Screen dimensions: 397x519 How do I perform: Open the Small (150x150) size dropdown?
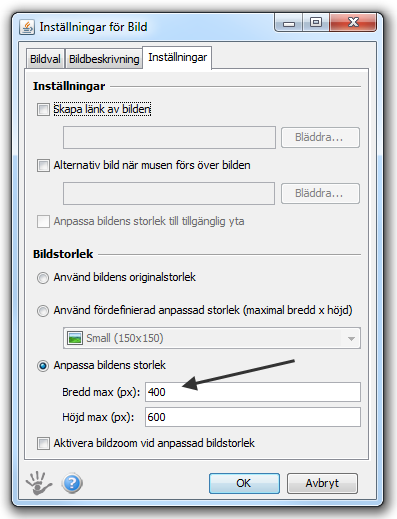coord(212,338)
